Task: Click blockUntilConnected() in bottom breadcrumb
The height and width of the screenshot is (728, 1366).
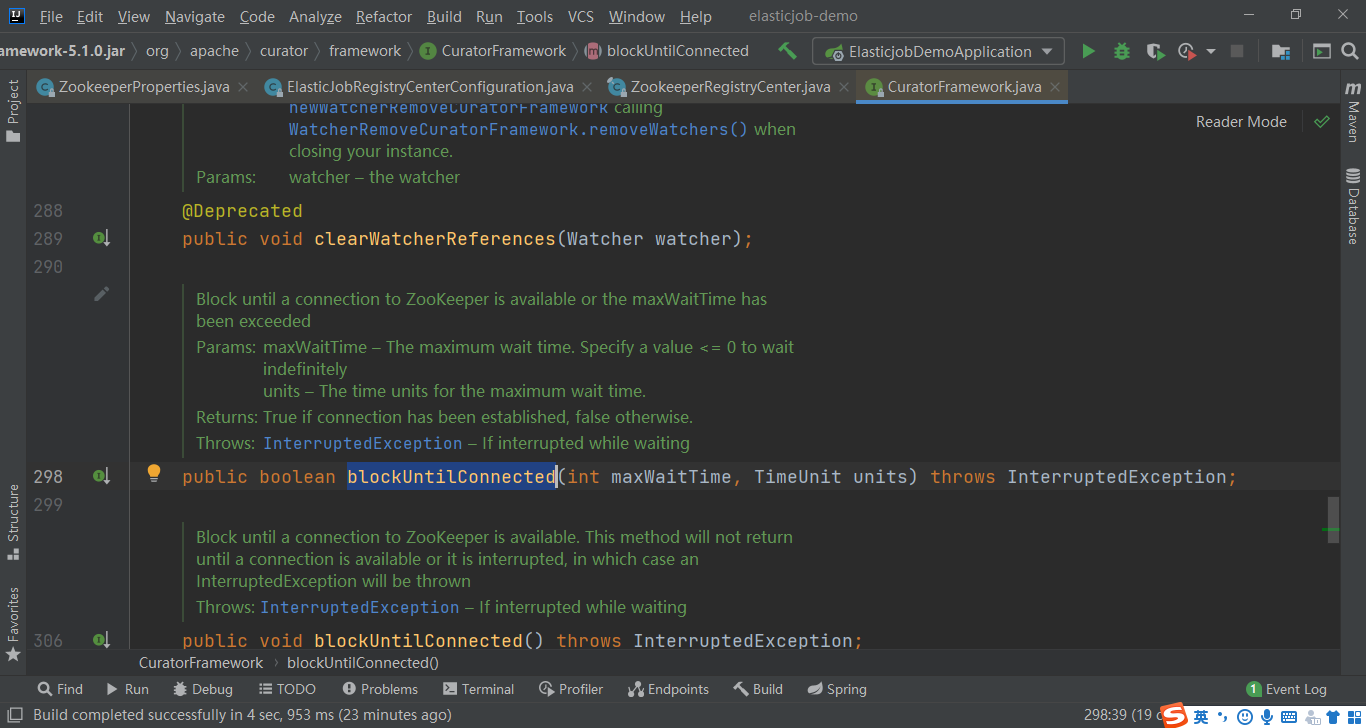Action: [363, 662]
